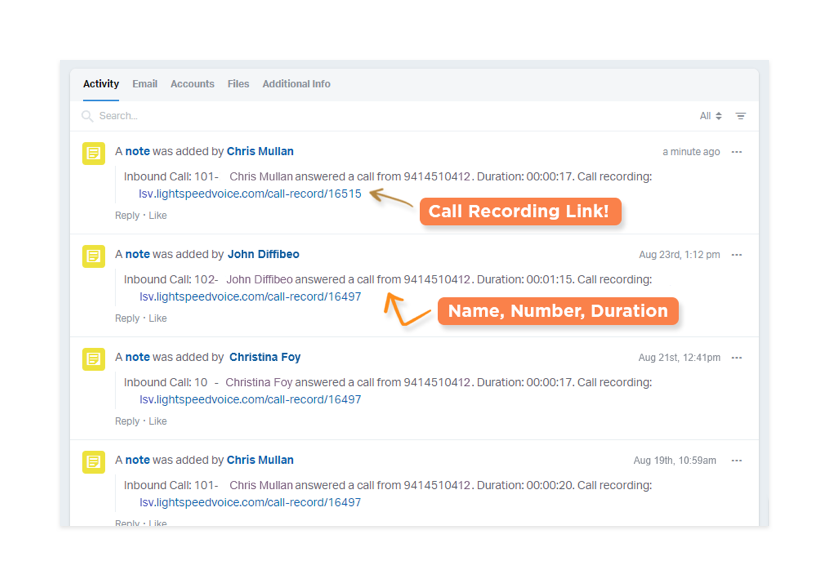Click the magnifier search icon
The image size is (829, 586).
[87, 116]
